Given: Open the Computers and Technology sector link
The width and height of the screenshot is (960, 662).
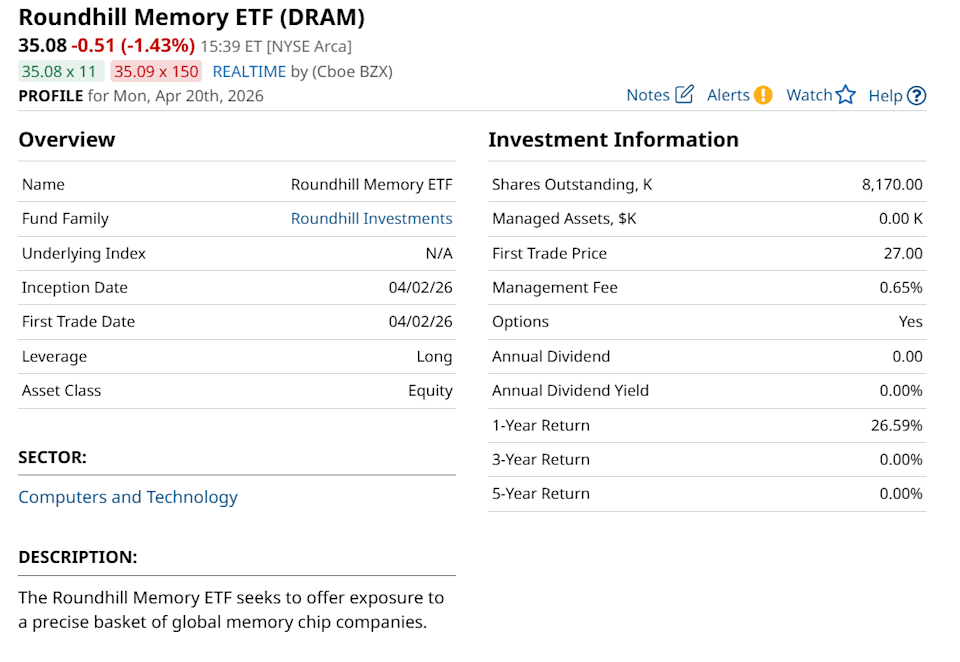Looking at the screenshot, I should (x=128, y=497).
